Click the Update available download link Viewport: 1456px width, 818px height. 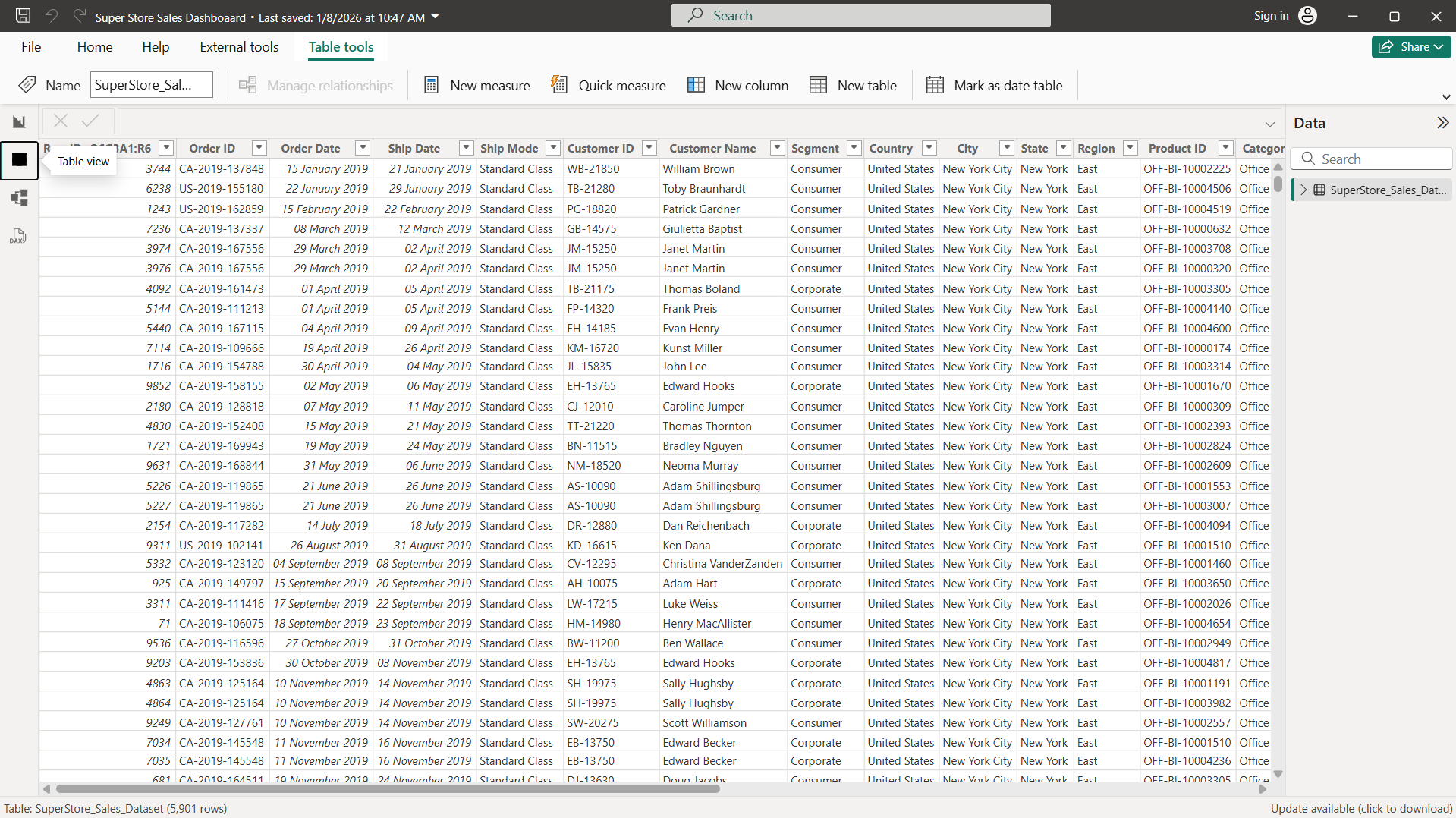point(1361,809)
